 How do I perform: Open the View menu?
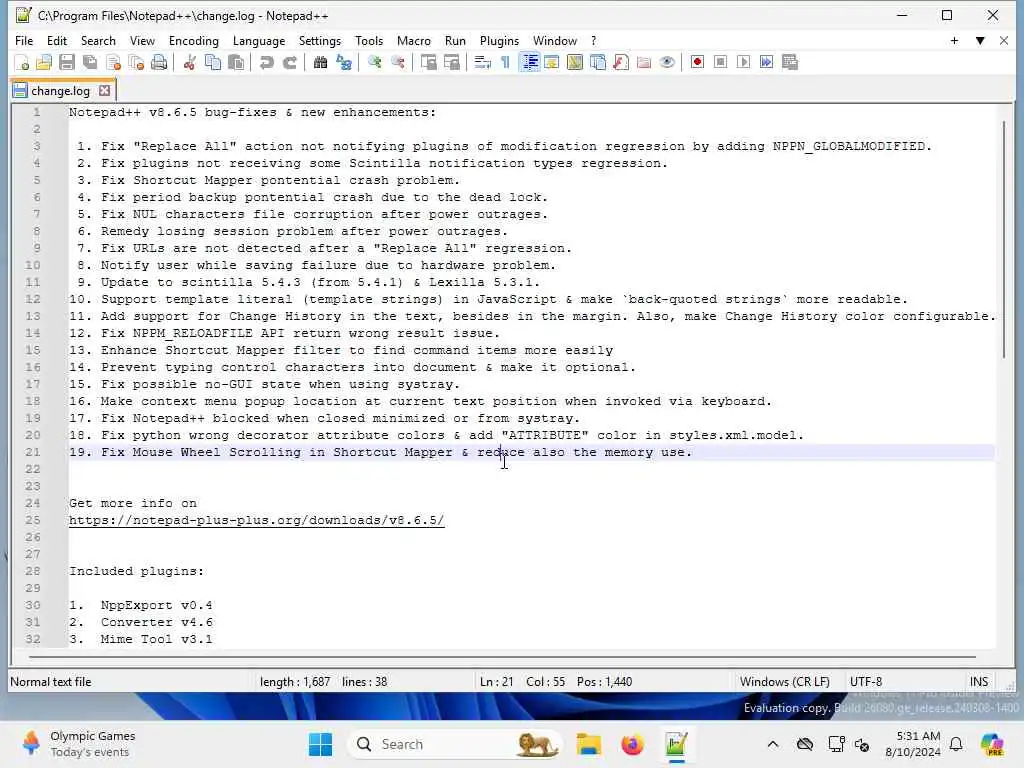[142, 40]
